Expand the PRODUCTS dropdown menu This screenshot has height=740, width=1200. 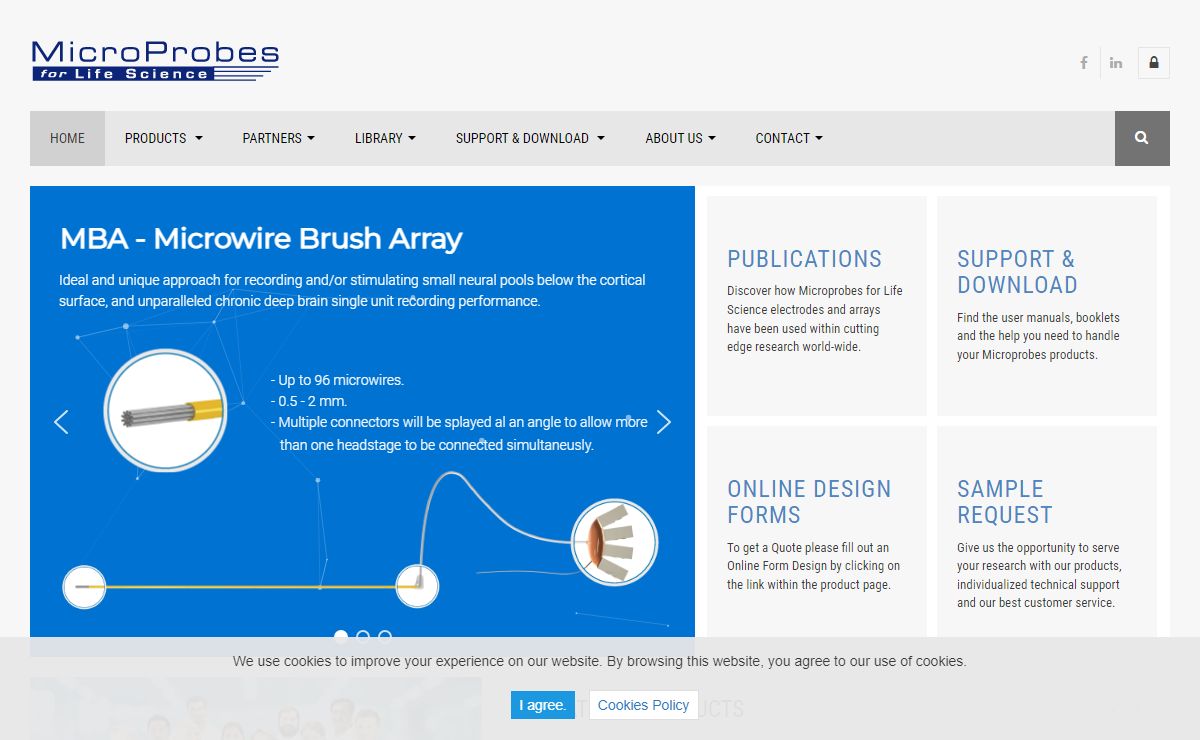[164, 138]
